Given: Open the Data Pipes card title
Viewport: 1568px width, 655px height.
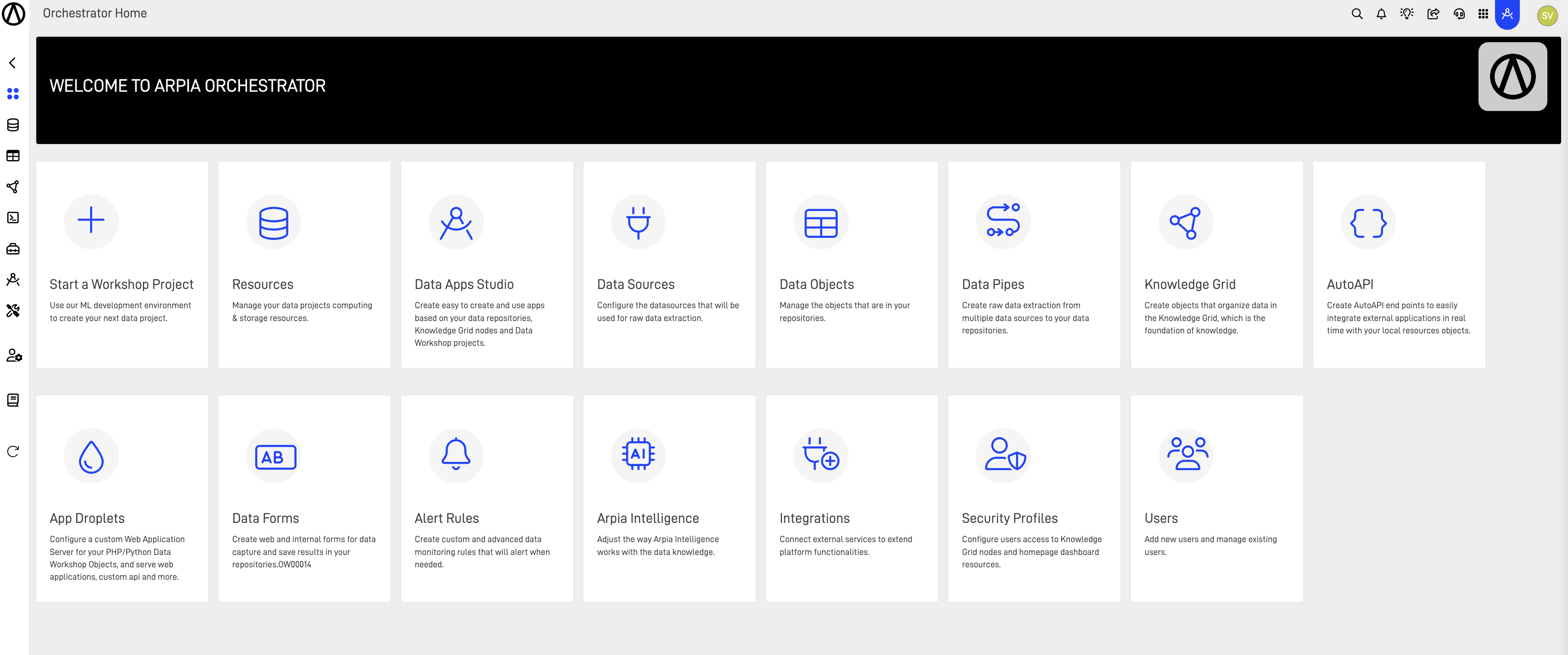Looking at the screenshot, I should pyautogui.click(x=993, y=285).
